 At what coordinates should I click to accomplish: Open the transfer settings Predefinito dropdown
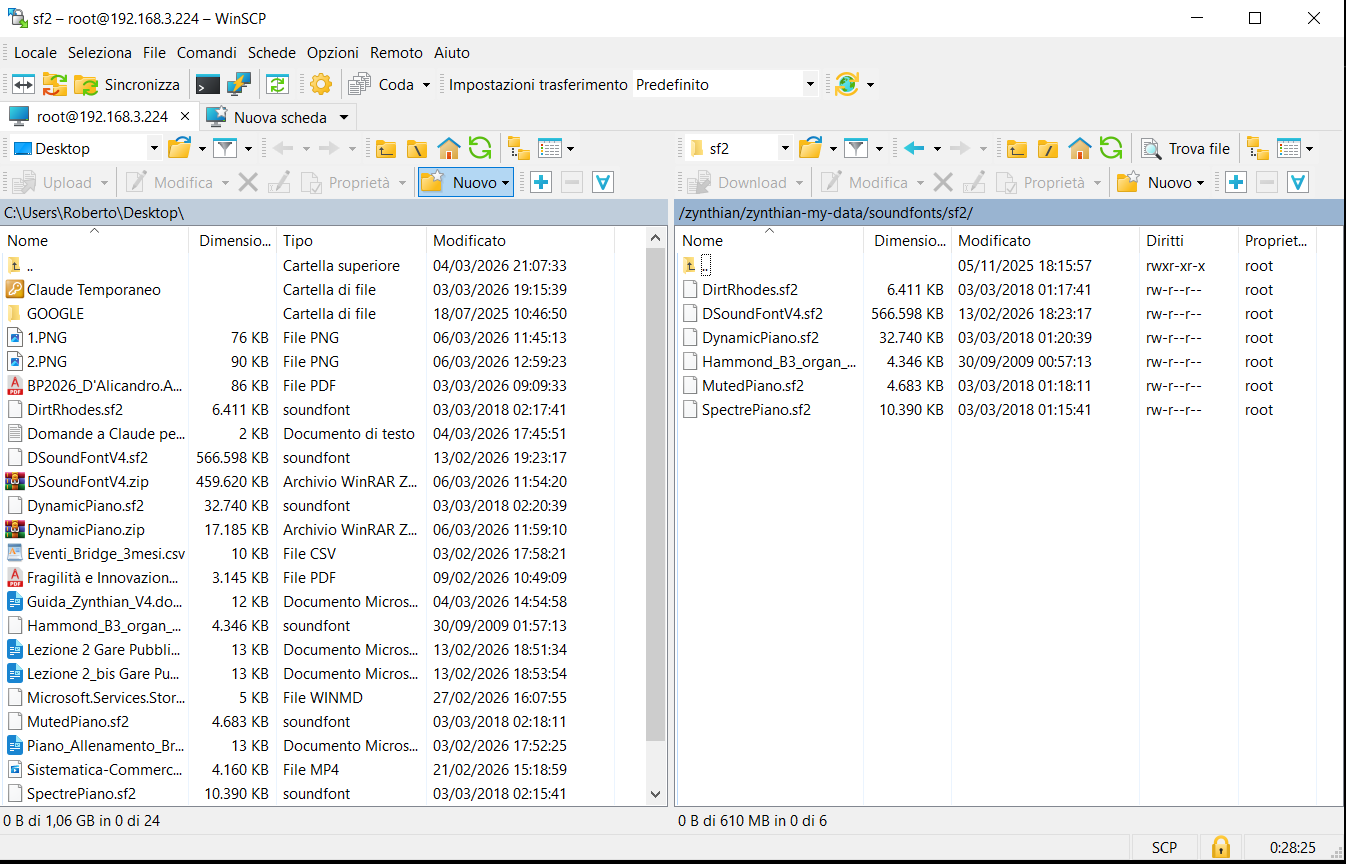click(810, 85)
